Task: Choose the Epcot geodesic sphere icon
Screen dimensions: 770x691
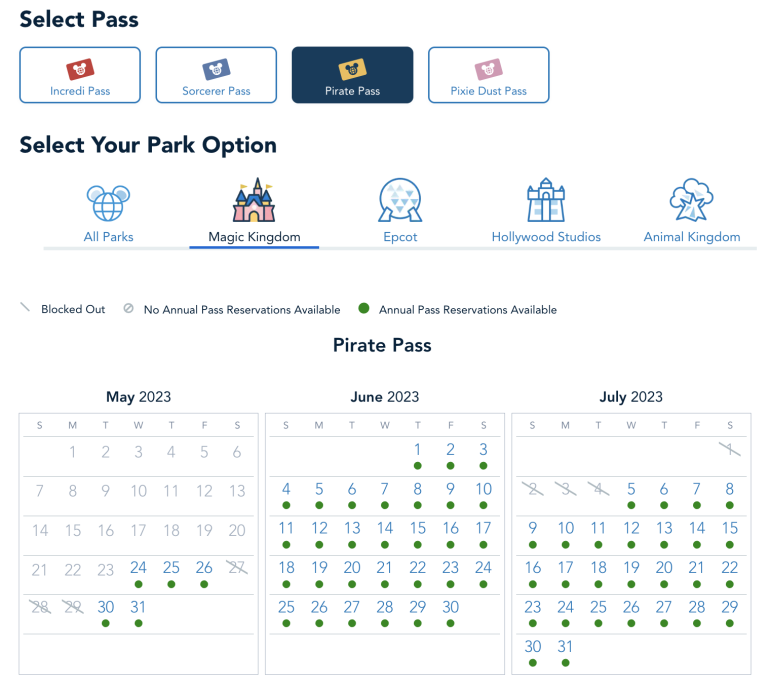Action: [x=400, y=201]
